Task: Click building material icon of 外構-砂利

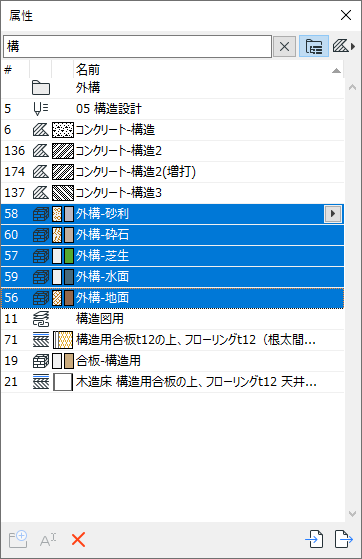Action: 41,214
